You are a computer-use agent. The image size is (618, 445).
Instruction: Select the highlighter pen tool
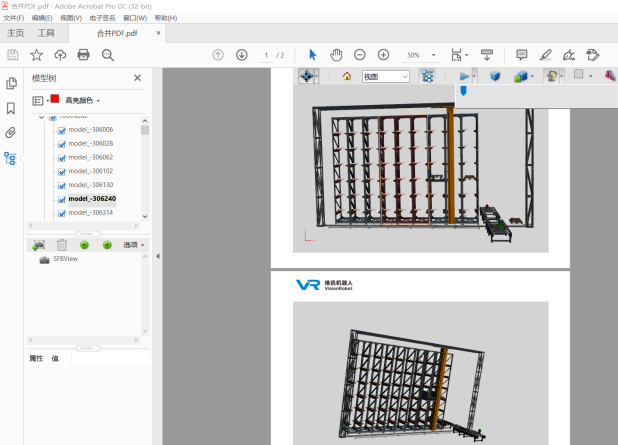(x=545, y=55)
